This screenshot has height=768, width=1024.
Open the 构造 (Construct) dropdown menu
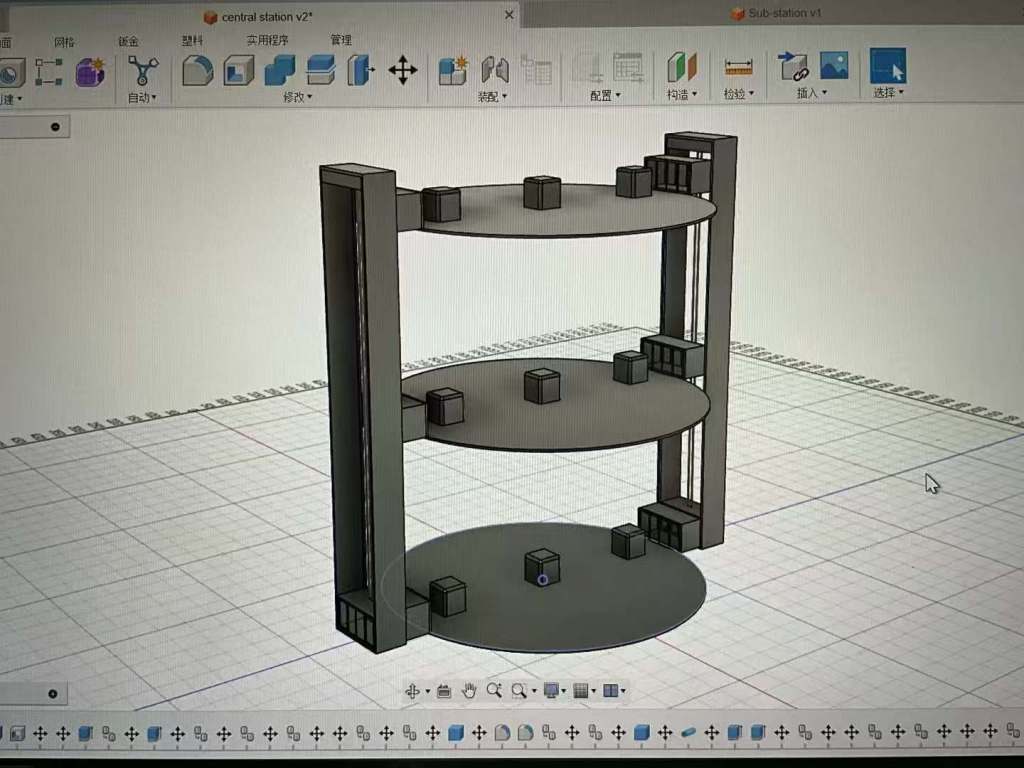(682, 95)
